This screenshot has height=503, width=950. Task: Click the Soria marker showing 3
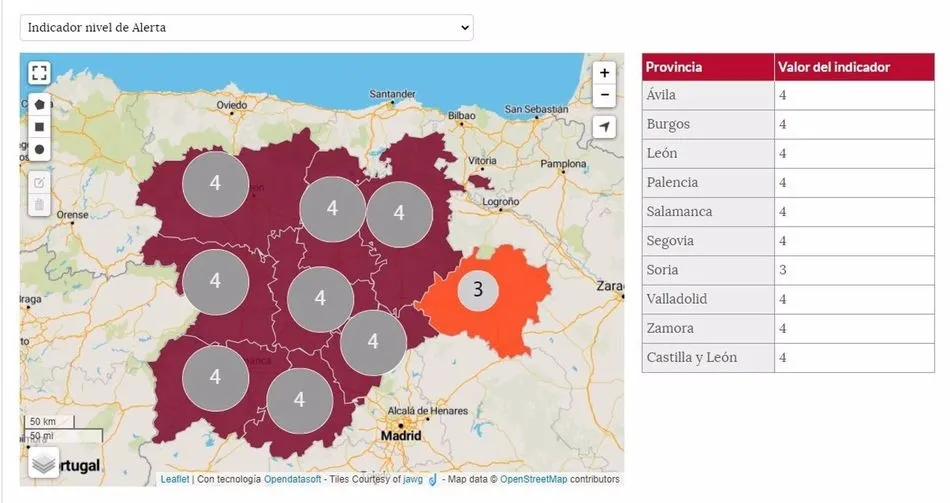pyautogui.click(x=478, y=290)
